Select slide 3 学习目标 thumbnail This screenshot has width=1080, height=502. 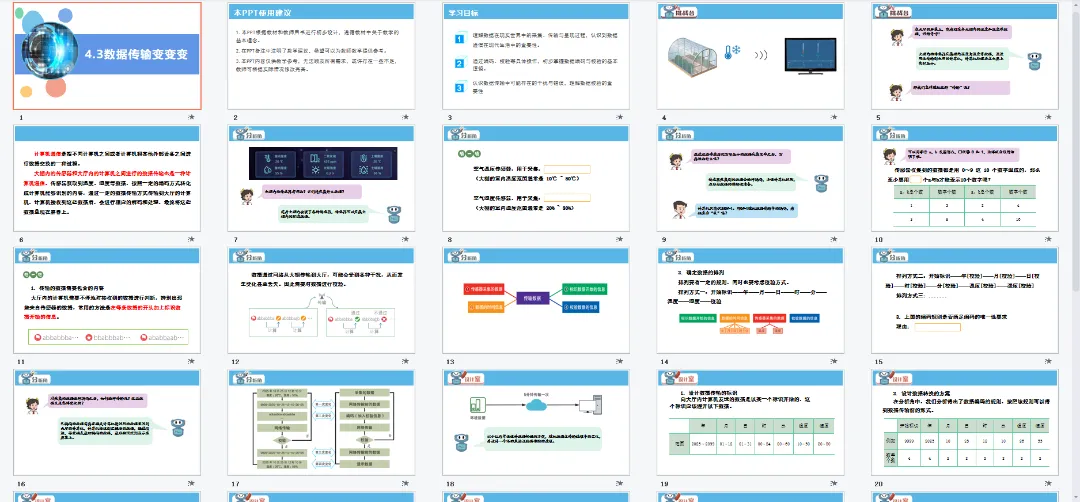tap(536, 56)
